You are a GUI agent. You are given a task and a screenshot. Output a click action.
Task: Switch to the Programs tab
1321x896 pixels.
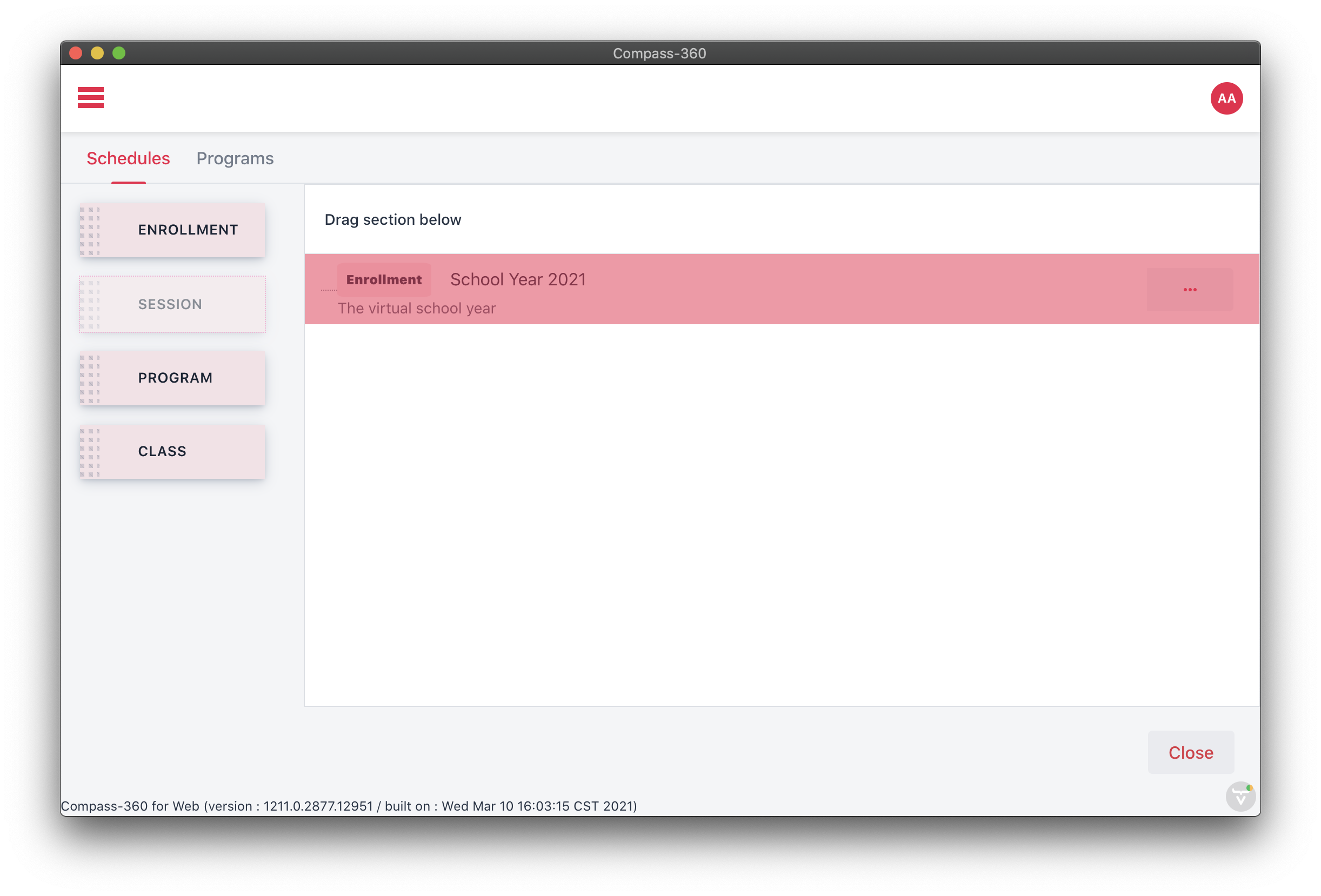click(x=235, y=158)
